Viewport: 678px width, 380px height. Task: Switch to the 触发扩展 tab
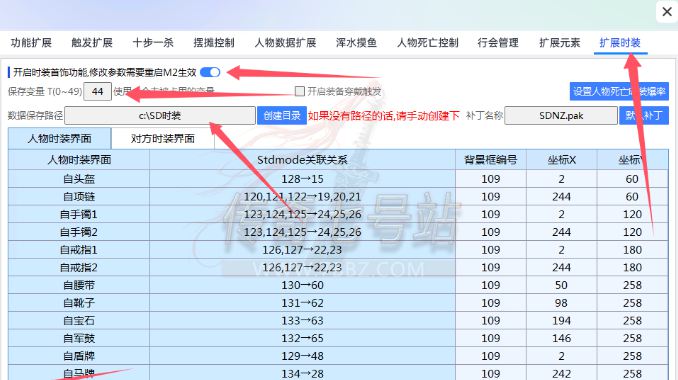(x=92, y=43)
